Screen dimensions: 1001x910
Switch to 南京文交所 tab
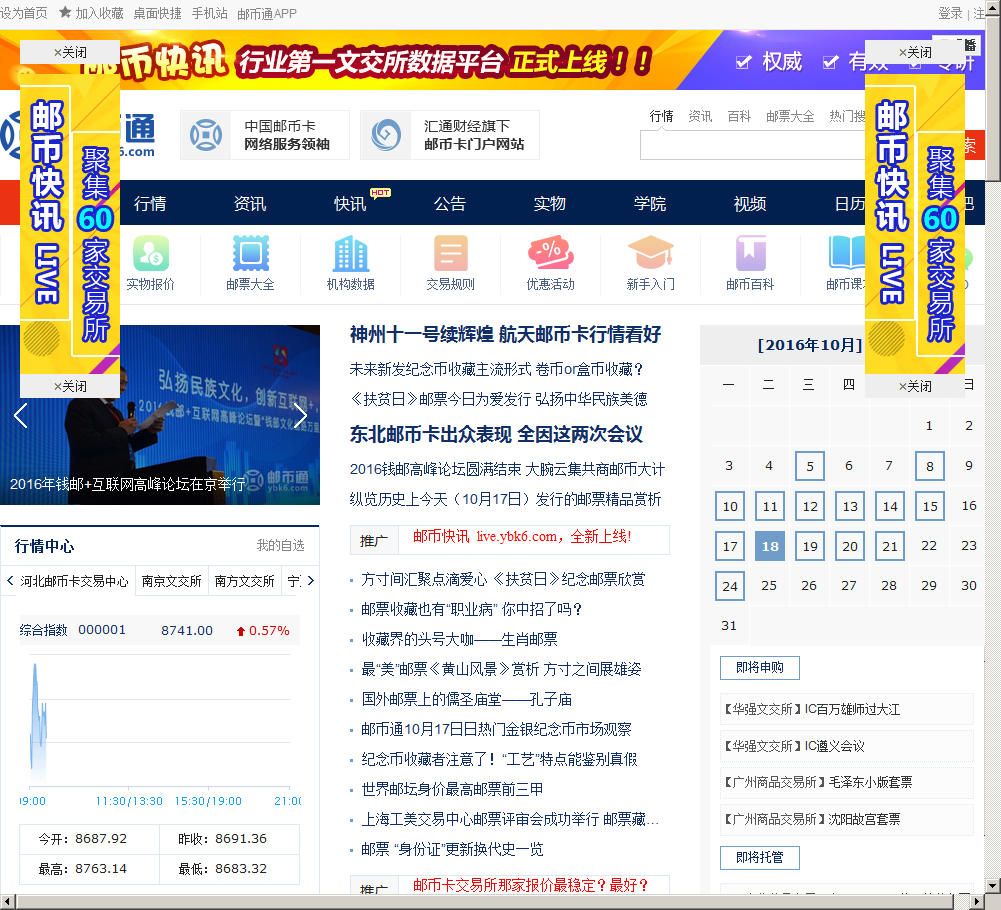pos(171,581)
